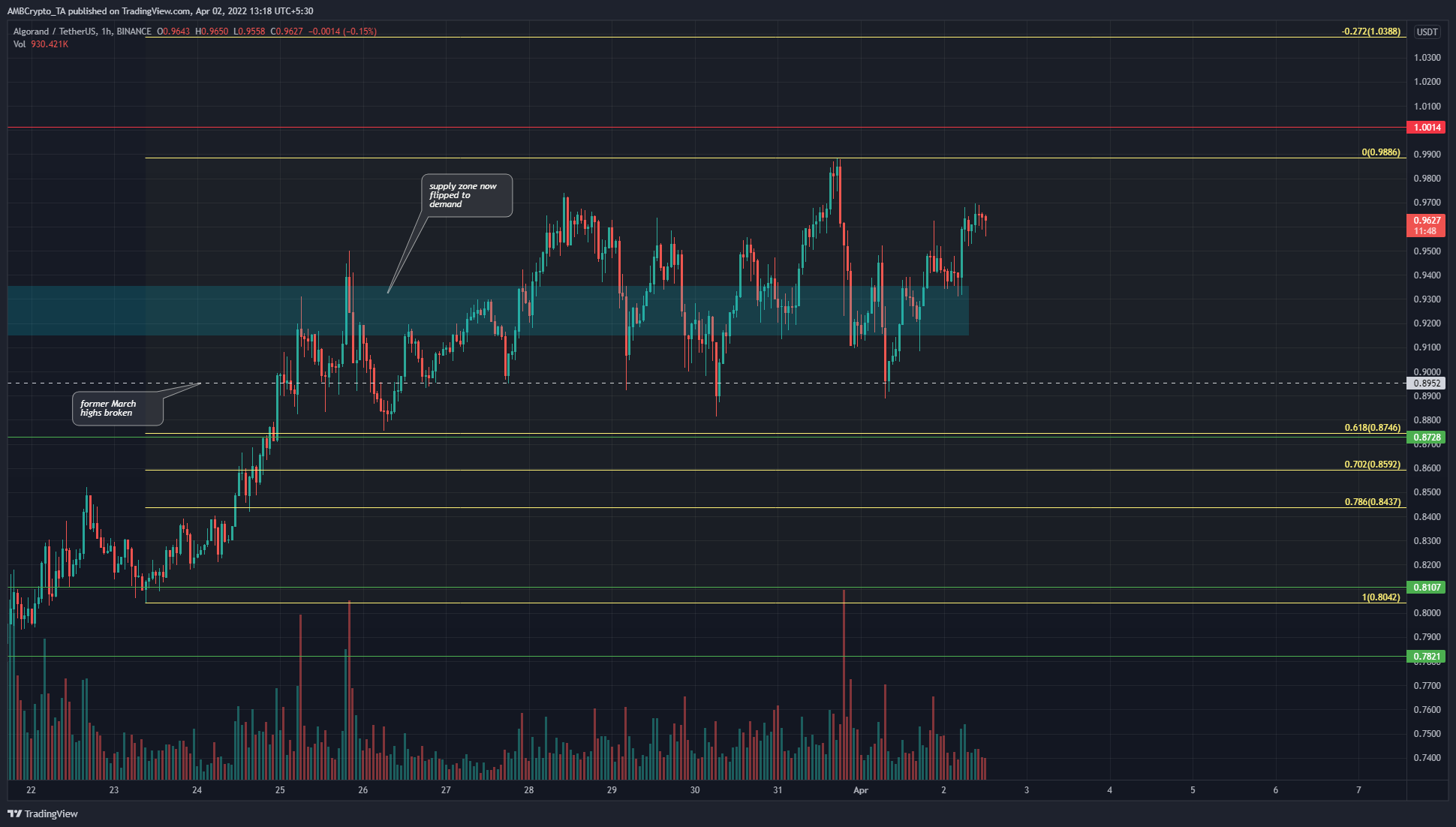Click the USDT currency label button
The width and height of the screenshot is (1456, 827).
1427,32
